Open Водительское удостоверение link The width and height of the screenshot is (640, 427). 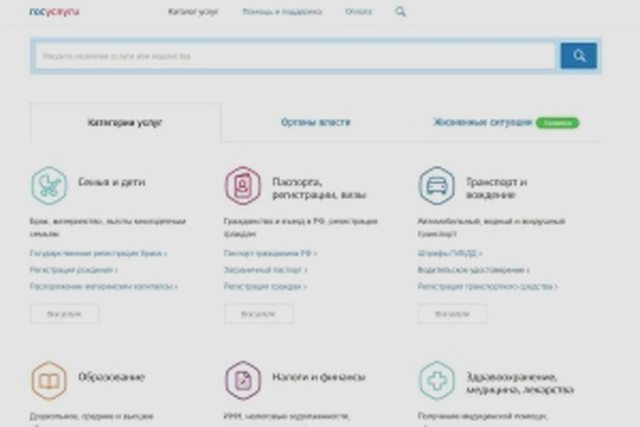tap(473, 270)
